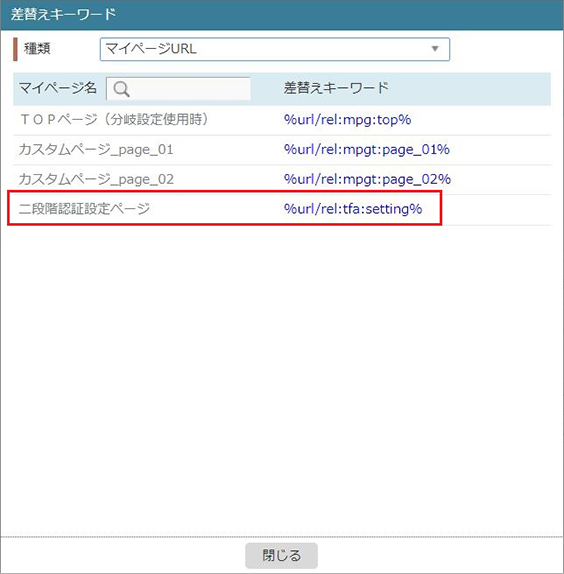Image resolution: width=564 pixels, height=574 pixels.
Task: Click the 種類 field label
Action: click(x=37, y=49)
